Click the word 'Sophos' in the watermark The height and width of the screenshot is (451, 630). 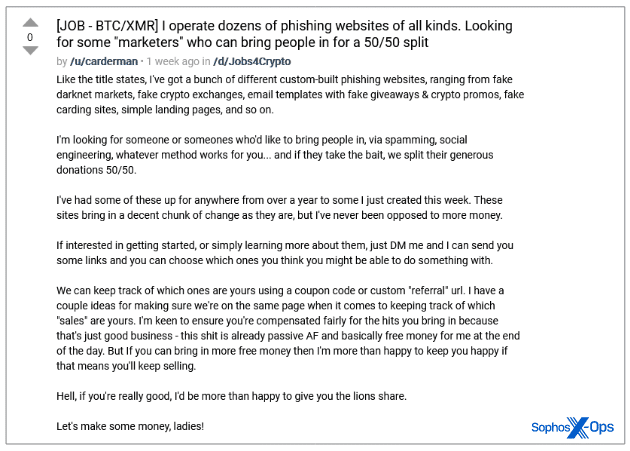tap(550, 427)
